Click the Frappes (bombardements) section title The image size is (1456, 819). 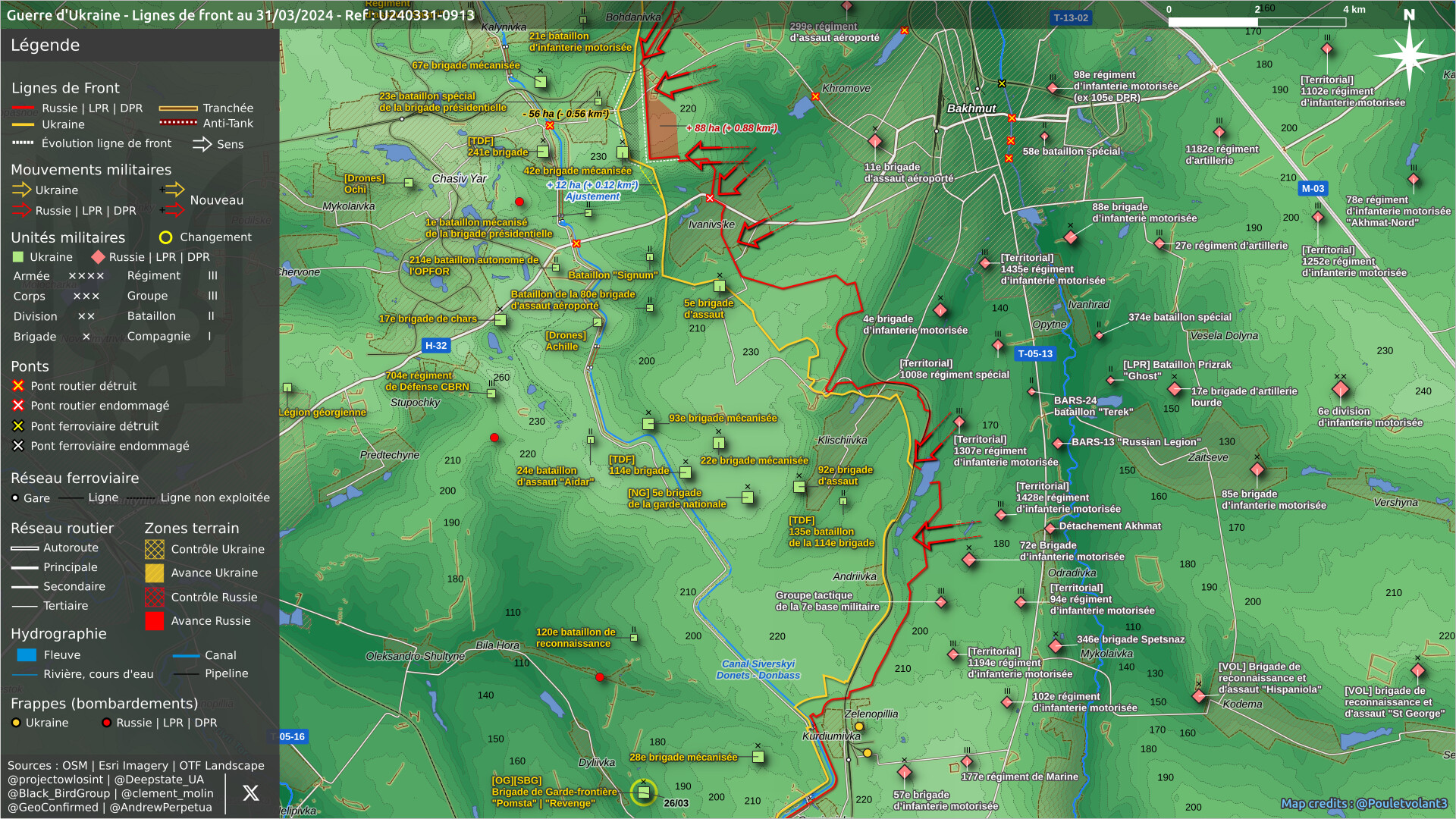pos(105,704)
